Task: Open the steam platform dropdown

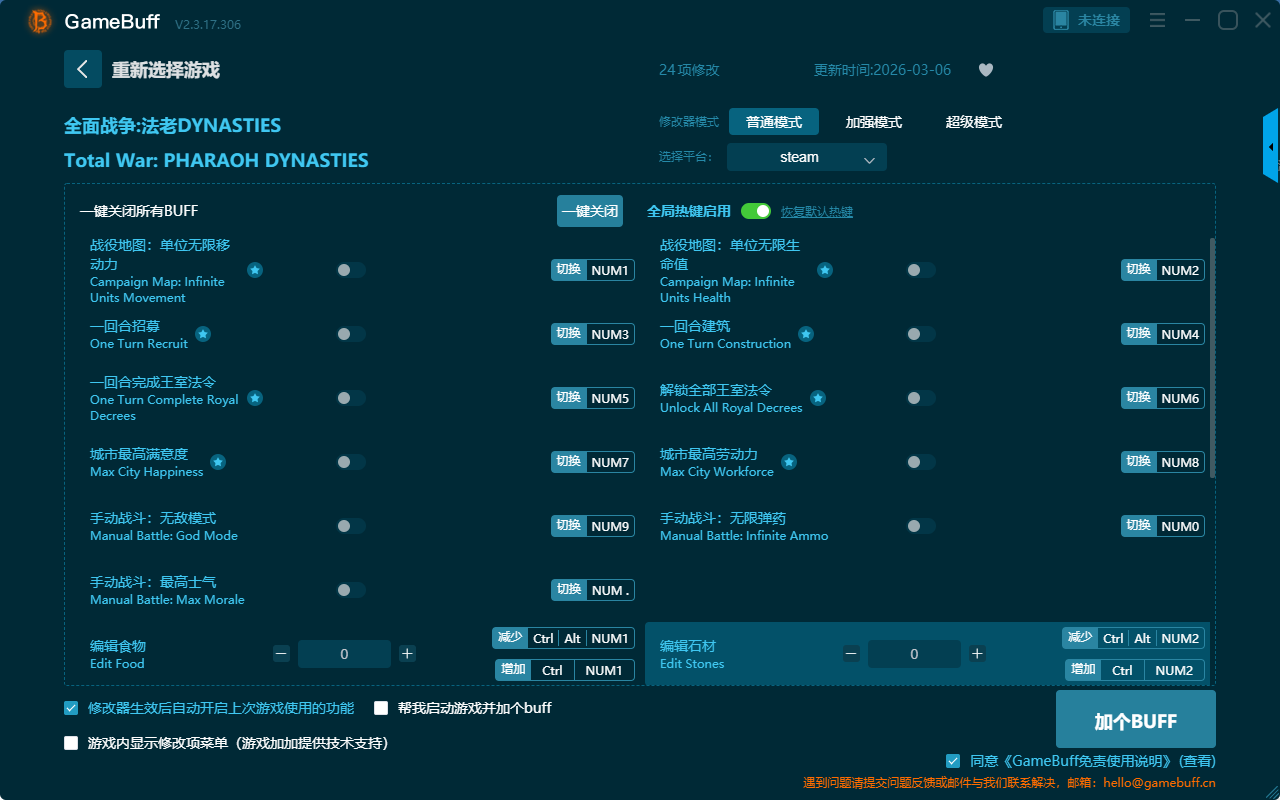Action: 806,157
